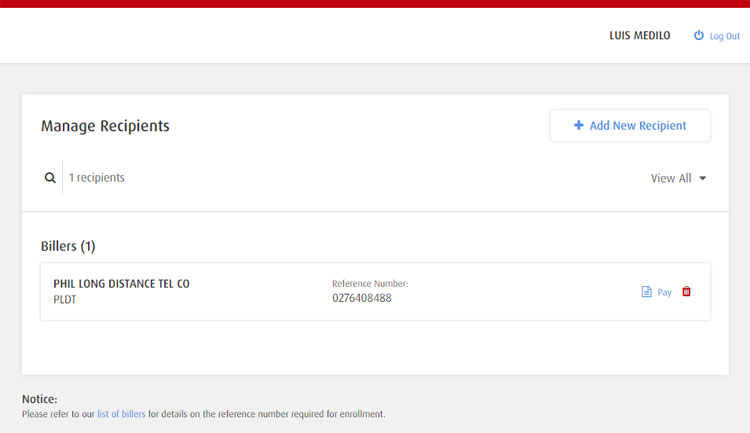750x433 pixels.
Task: Click the magnifier search icon
Action: pyautogui.click(x=50, y=178)
